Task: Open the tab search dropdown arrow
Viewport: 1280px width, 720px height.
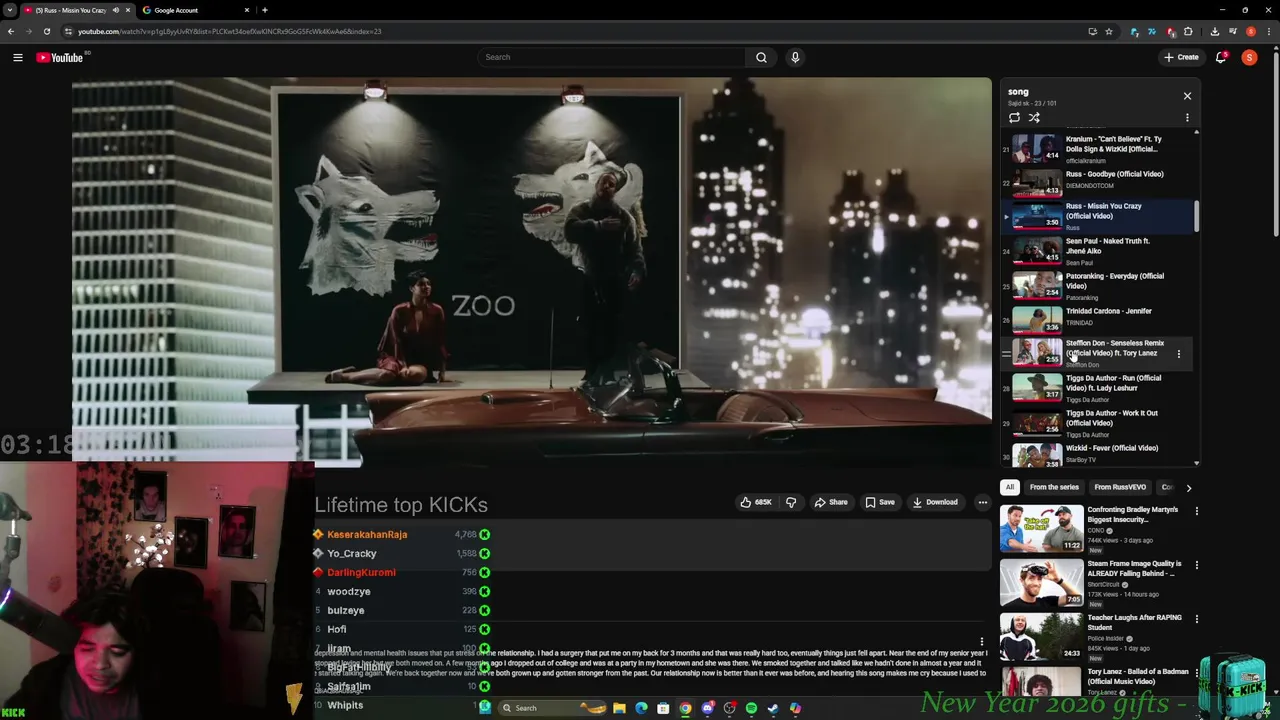Action: point(11,10)
